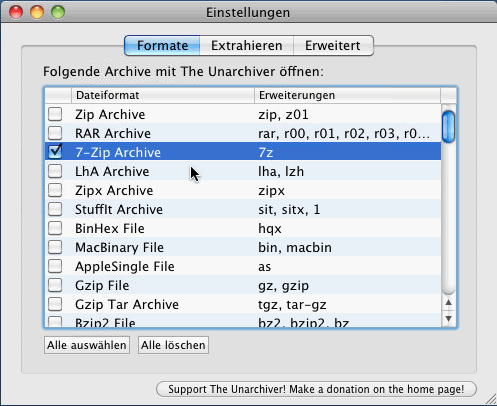The height and width of the screenshot is (406, 497).
Task: Click the scroll up arrow in format list
Action: click(449, 303)
